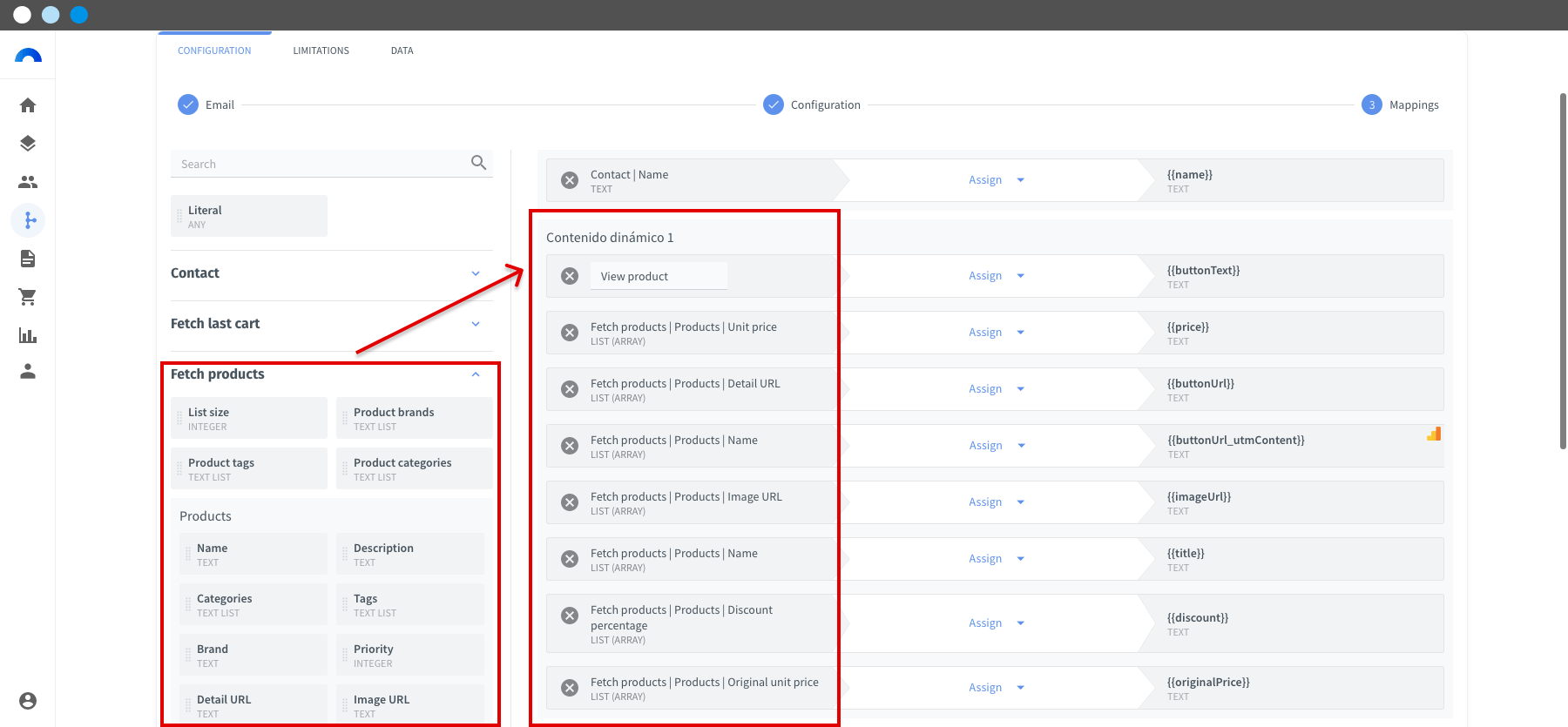The height and width of the screenshot is (727, 1568).
Task: Select the Brand TEXT block
Action: (x=253, y=655)
